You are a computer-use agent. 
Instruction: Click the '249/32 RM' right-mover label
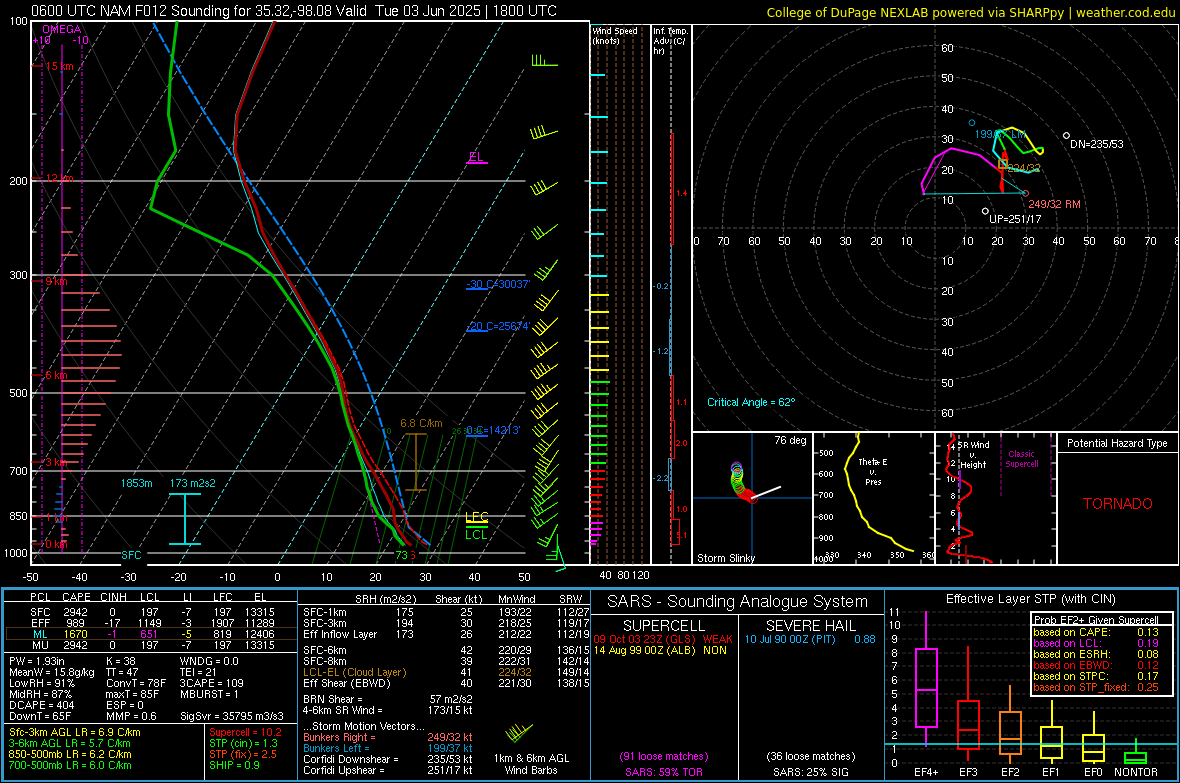click(1054, 204)
